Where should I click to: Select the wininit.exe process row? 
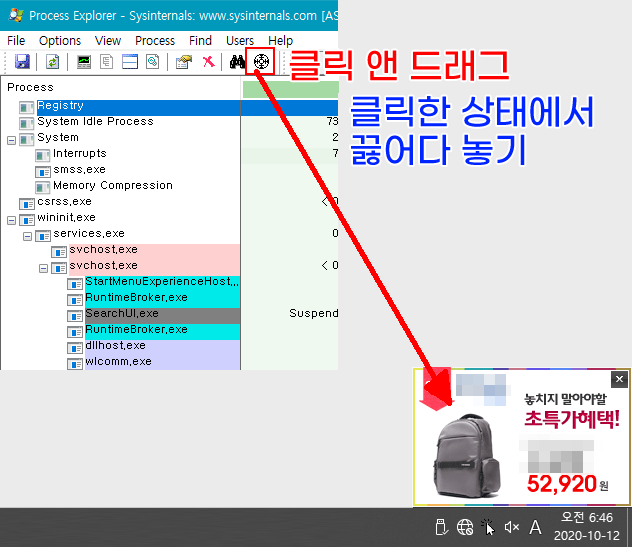pos(169,218)
